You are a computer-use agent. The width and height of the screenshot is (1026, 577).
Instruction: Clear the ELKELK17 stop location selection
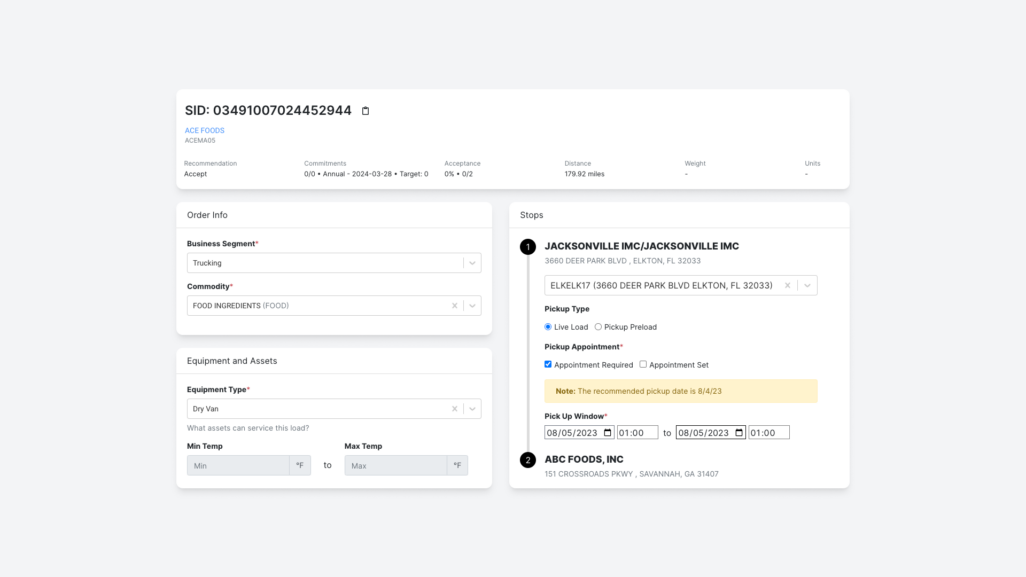(x=787, y=285)
